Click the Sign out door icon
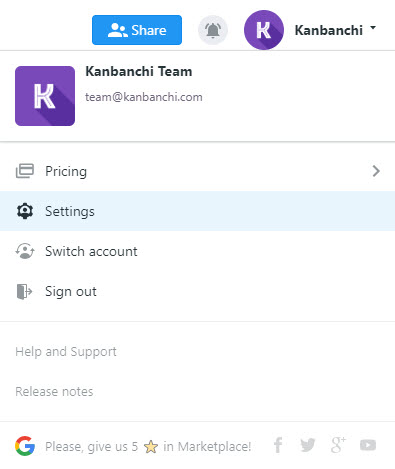This screenshot has height=469, width=395. (24, 291)
